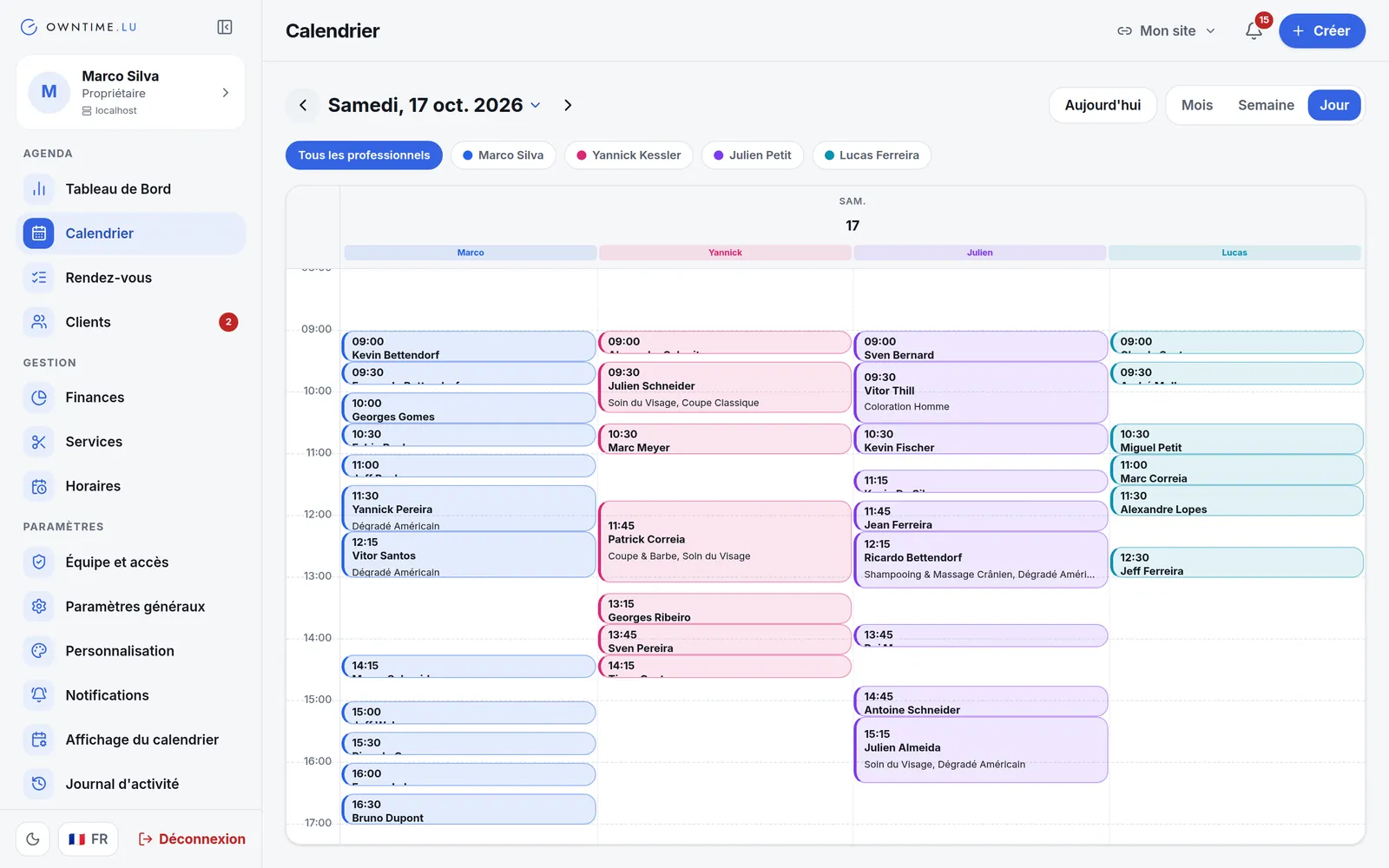Click the Créer button
Viewport: 1389px width, 868px height.
(x=1321, y=30)
